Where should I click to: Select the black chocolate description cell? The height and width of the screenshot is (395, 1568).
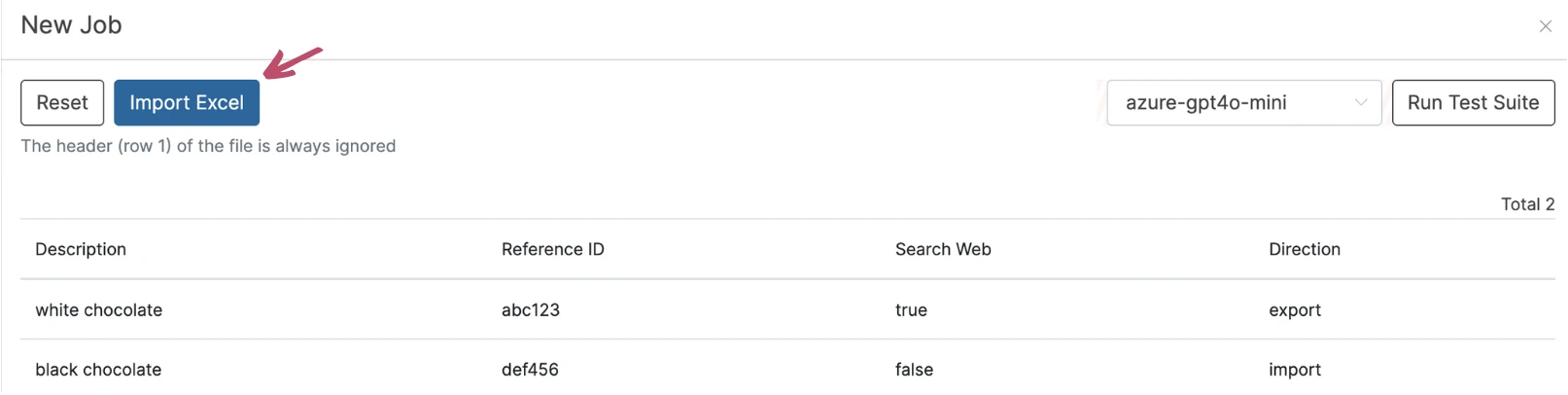[98, 370]
